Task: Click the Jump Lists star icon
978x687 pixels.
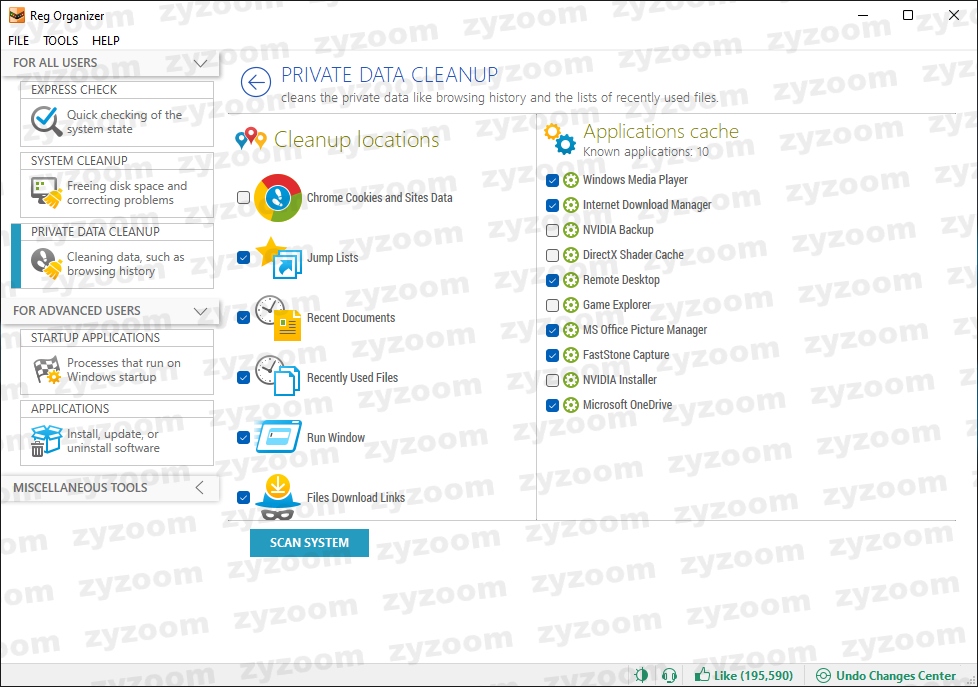Action: click(278, 258)
